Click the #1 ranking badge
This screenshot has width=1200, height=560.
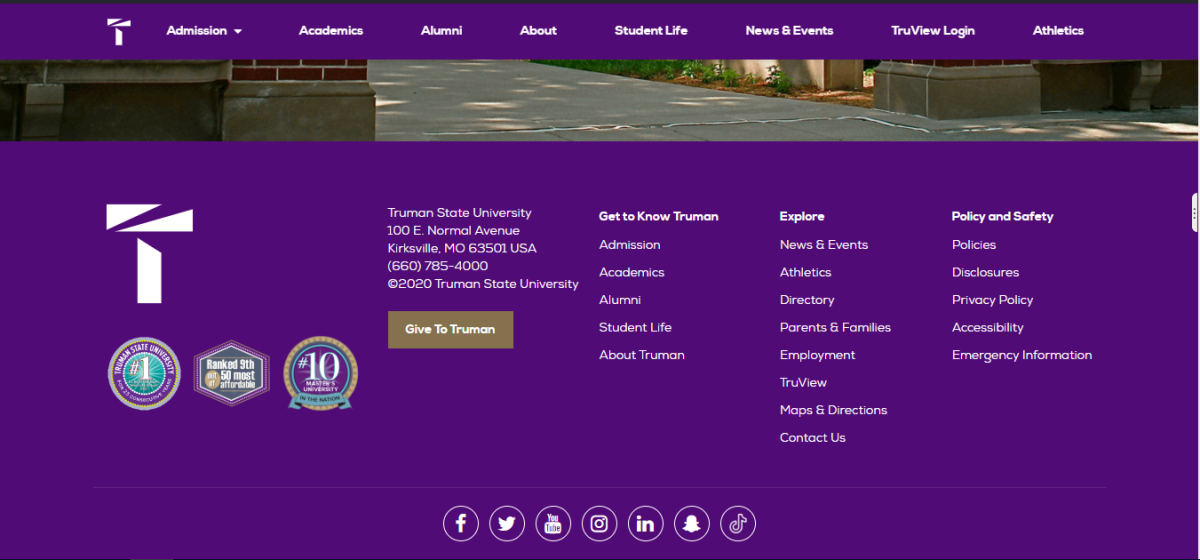coord(144,373)
